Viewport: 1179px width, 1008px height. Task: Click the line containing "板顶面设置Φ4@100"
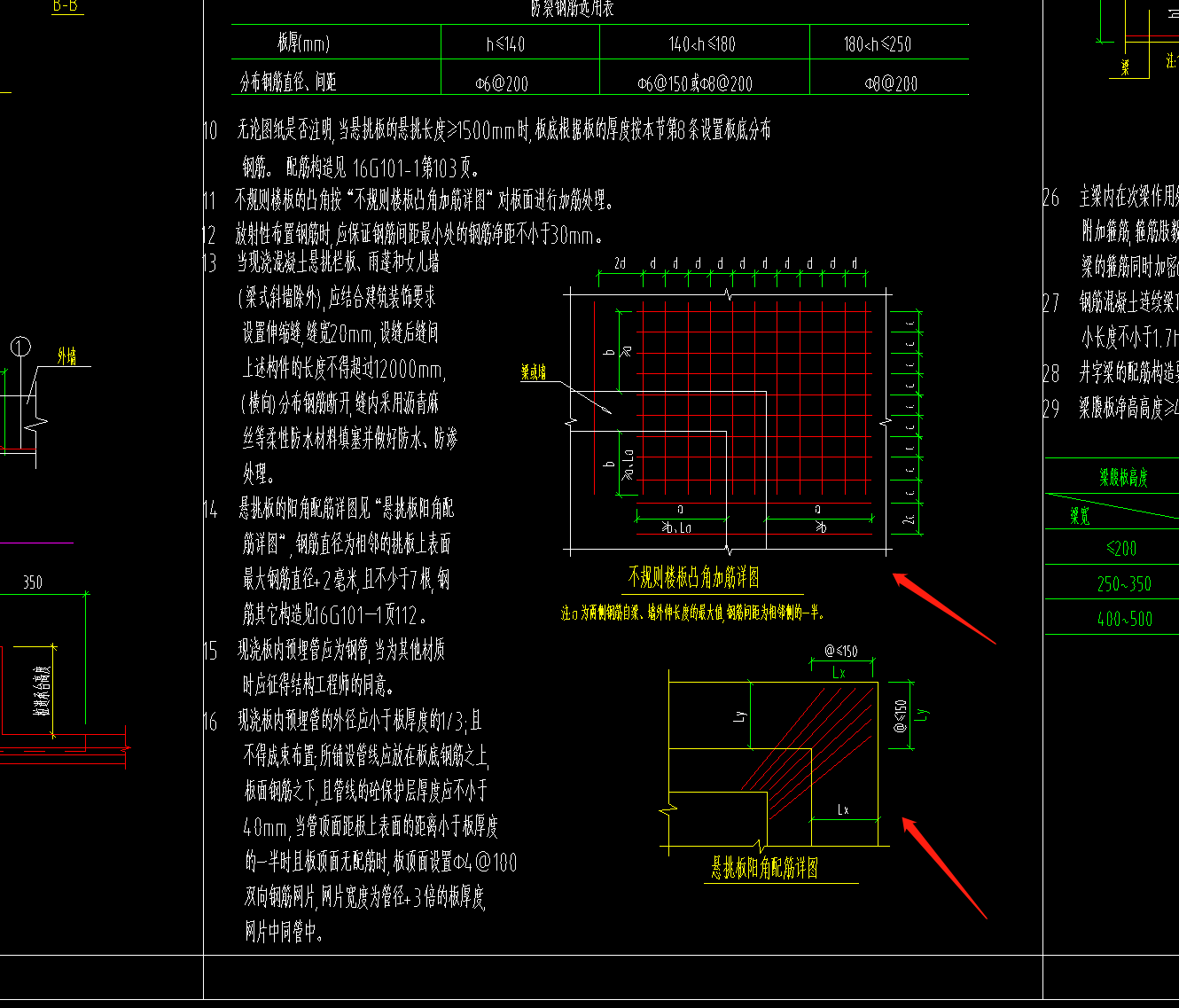[380, 862]
